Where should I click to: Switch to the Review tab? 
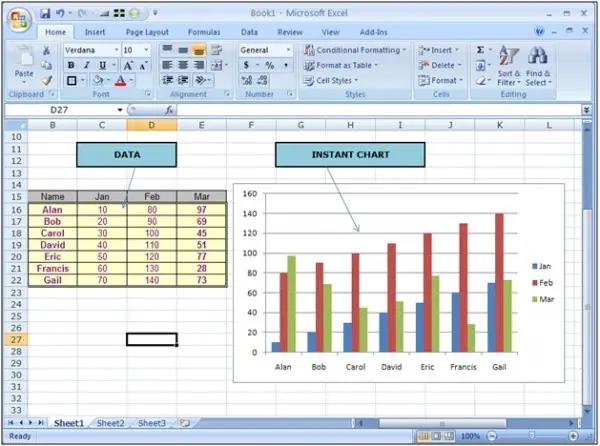pos(290,32)
